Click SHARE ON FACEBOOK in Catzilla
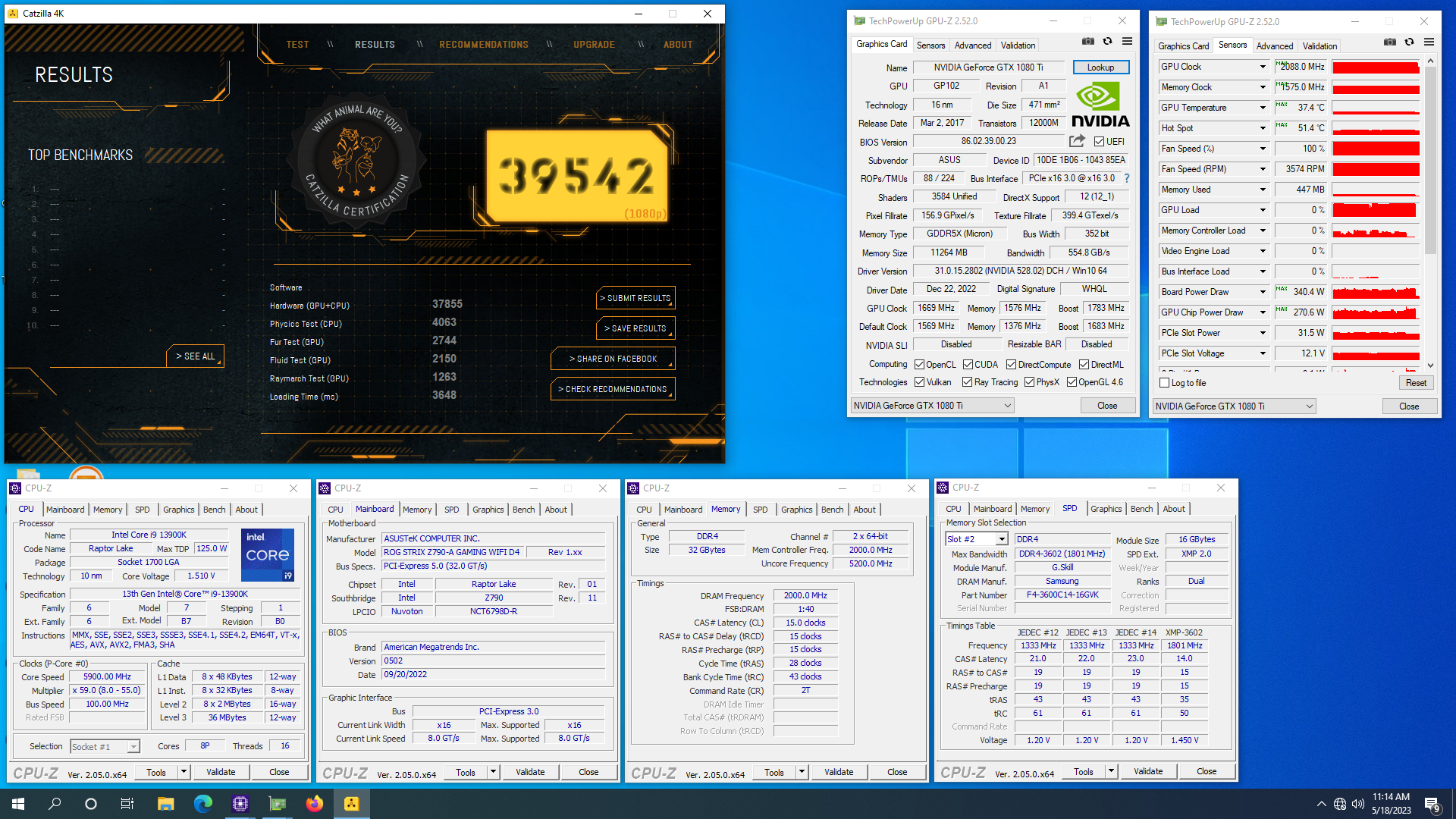The height and width of the screenshot is (819, 1456). (x=613, y=359)
